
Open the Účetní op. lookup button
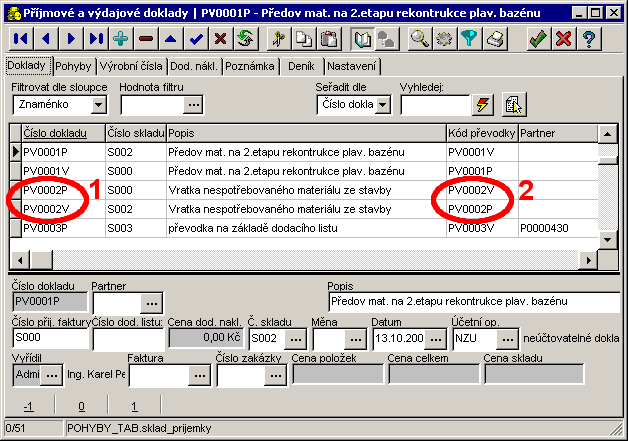[x=508, y=338]
